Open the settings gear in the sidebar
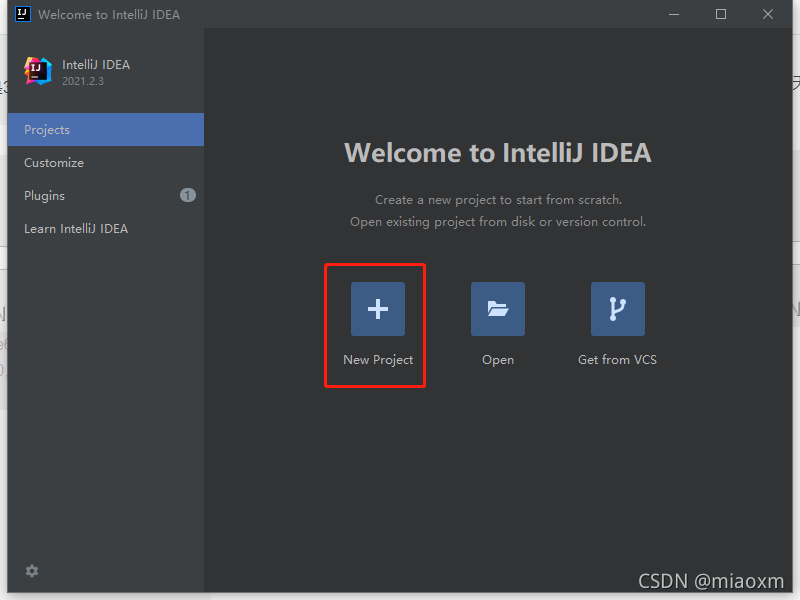This screenshot has width=800, height=600. point(32,571)
